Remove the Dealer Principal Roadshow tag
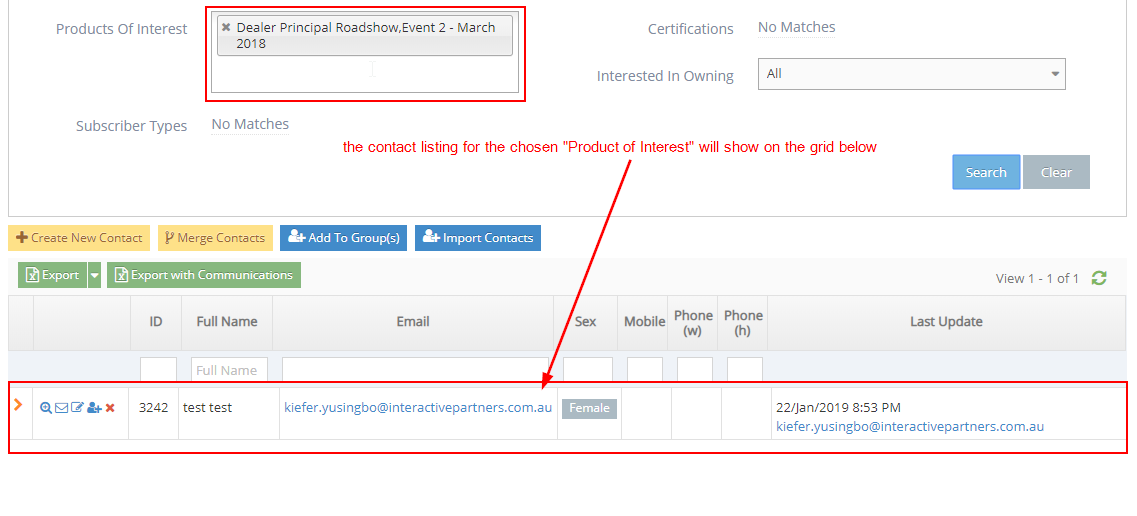 tap(226, 27)
